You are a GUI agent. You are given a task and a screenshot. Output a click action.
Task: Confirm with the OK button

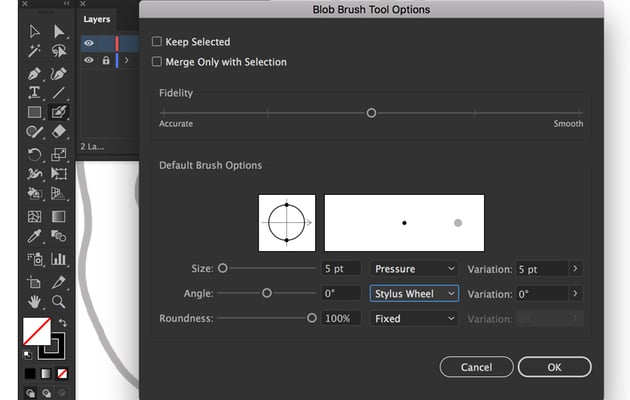554,367
